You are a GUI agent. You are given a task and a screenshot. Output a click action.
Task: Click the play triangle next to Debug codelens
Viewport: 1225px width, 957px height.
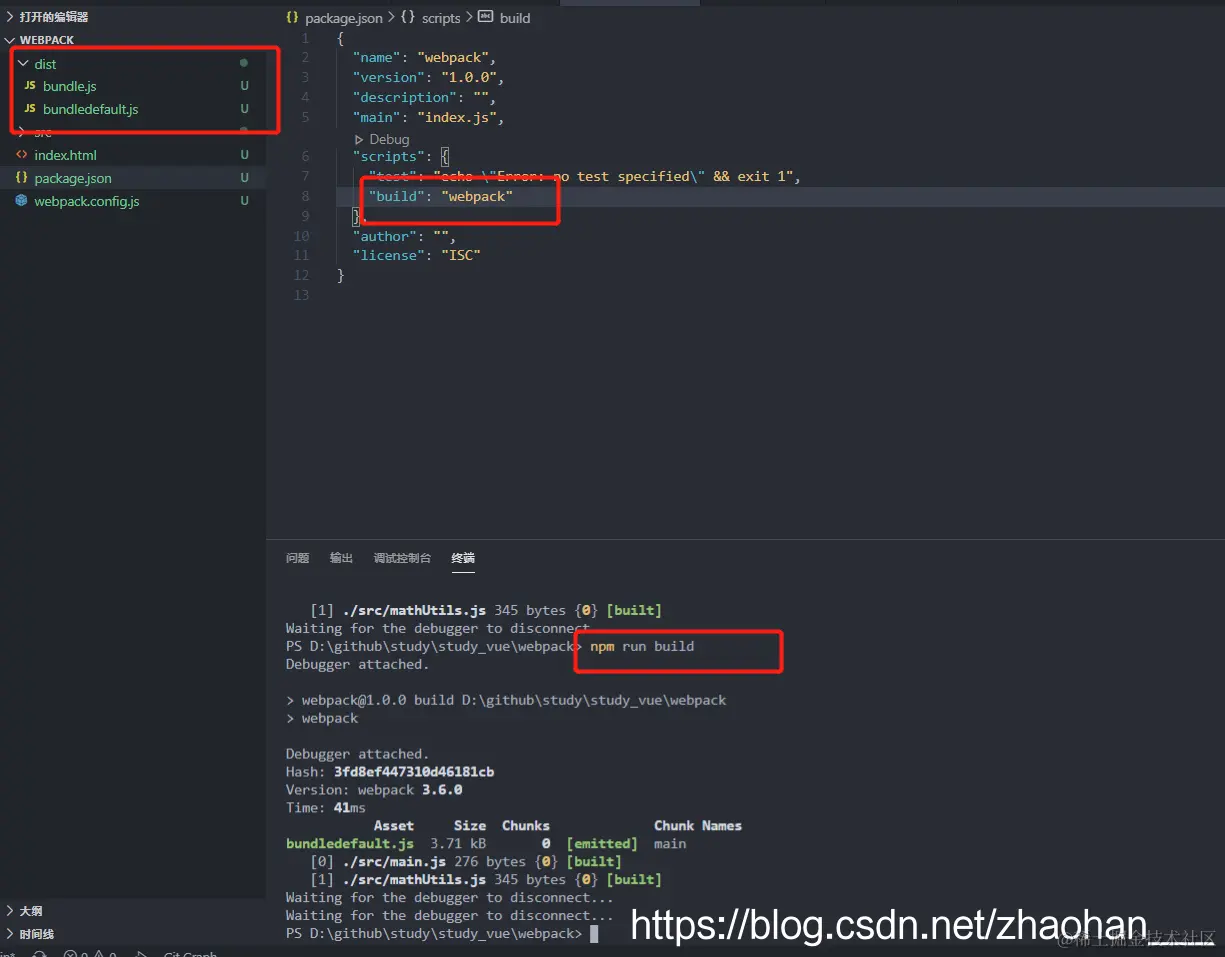359,140
